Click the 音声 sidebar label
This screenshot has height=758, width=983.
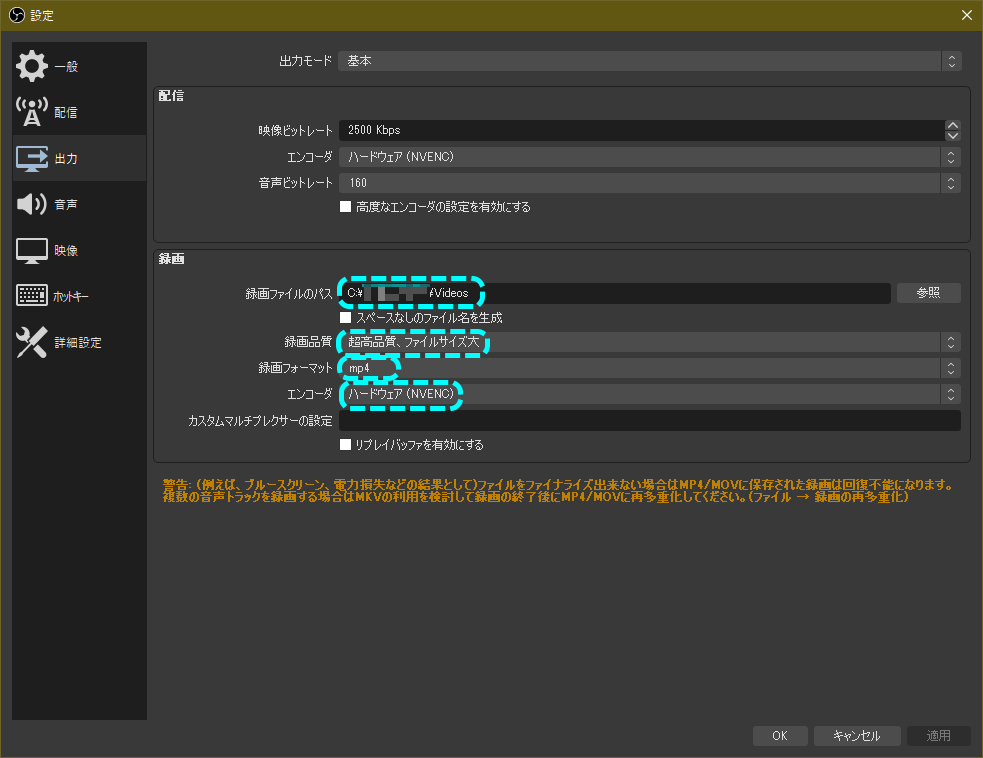click(x=66, y=204)
